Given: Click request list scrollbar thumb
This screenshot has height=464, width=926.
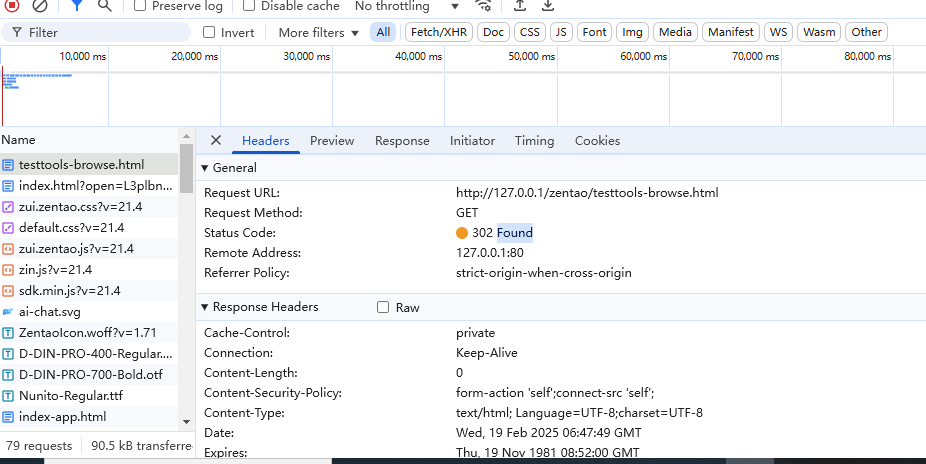Looking at the screenshot, I should (x=187, y=168).
